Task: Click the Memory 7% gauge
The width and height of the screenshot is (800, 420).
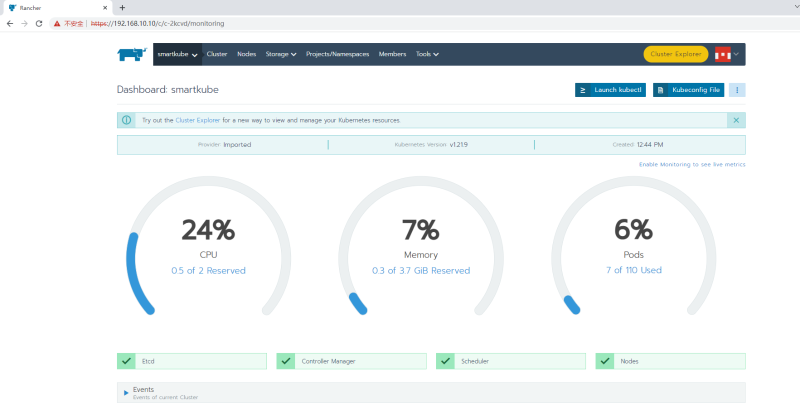Action: pyautogui.click(x=421, y=246)
